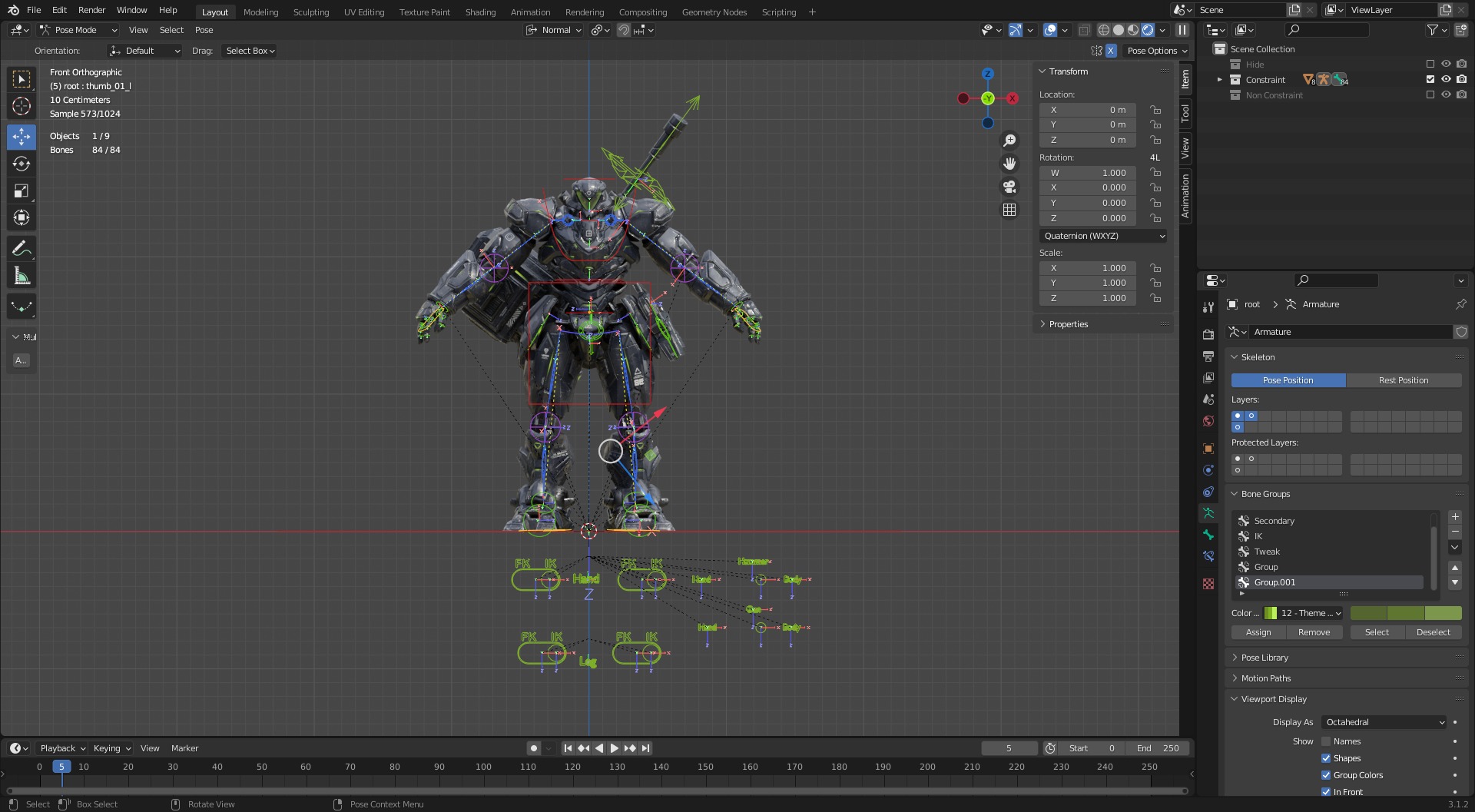This screenshot has height=812, width=1475.
Task: Open the Object Data Armature properties tab
Action: pos(1208,513)
